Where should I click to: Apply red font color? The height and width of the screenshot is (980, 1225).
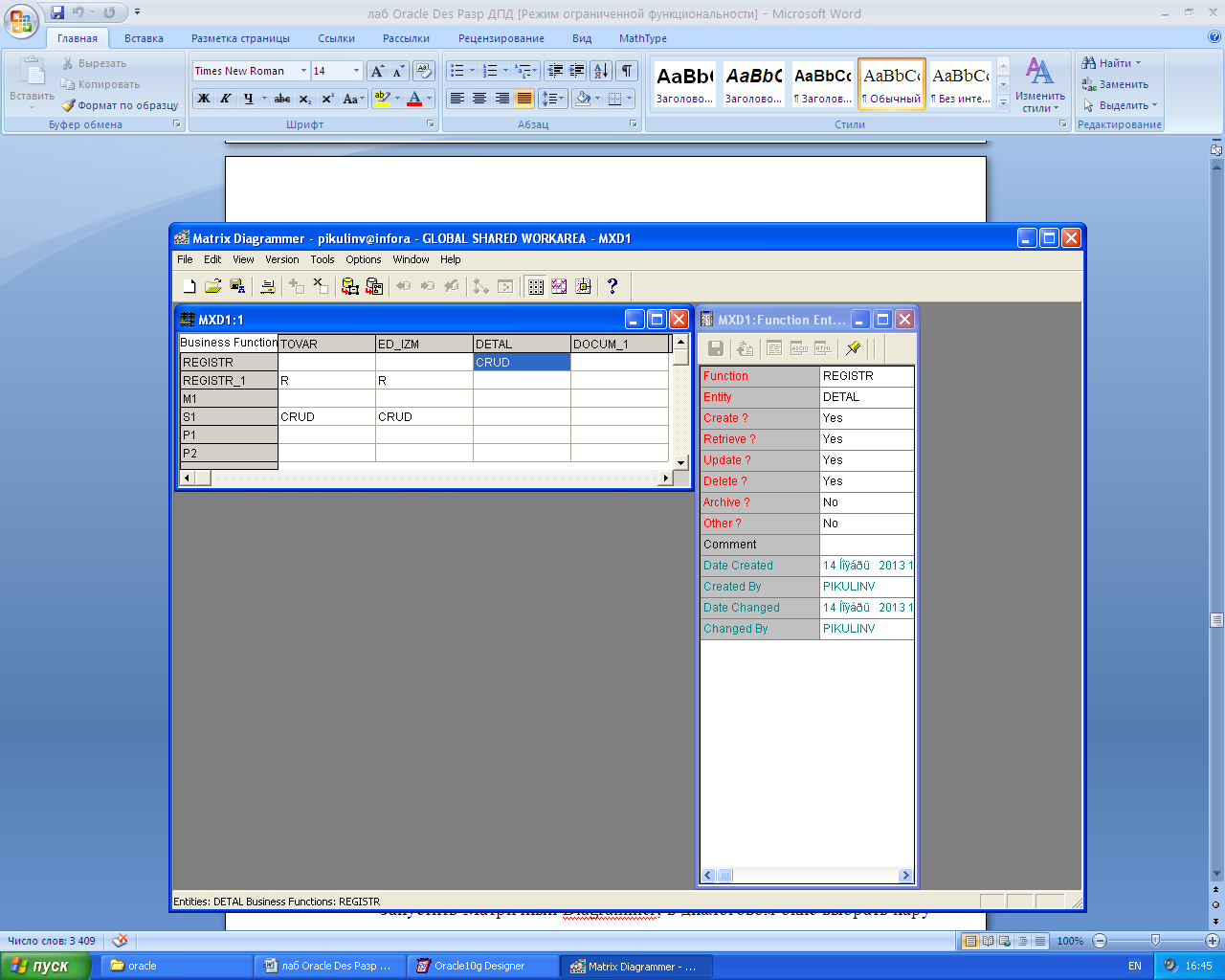(x=414, y=99)
